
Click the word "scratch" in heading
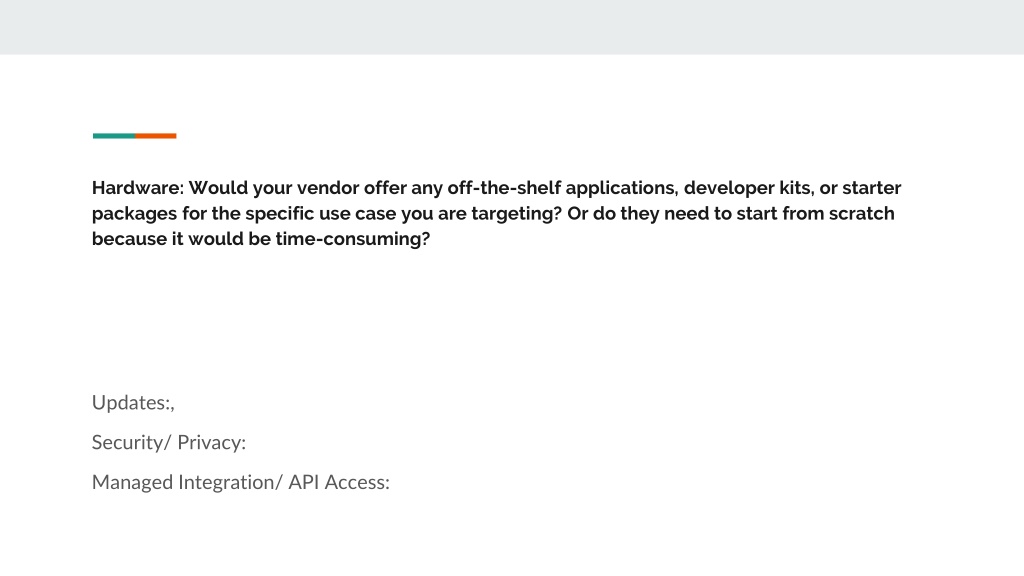[862, 214]
